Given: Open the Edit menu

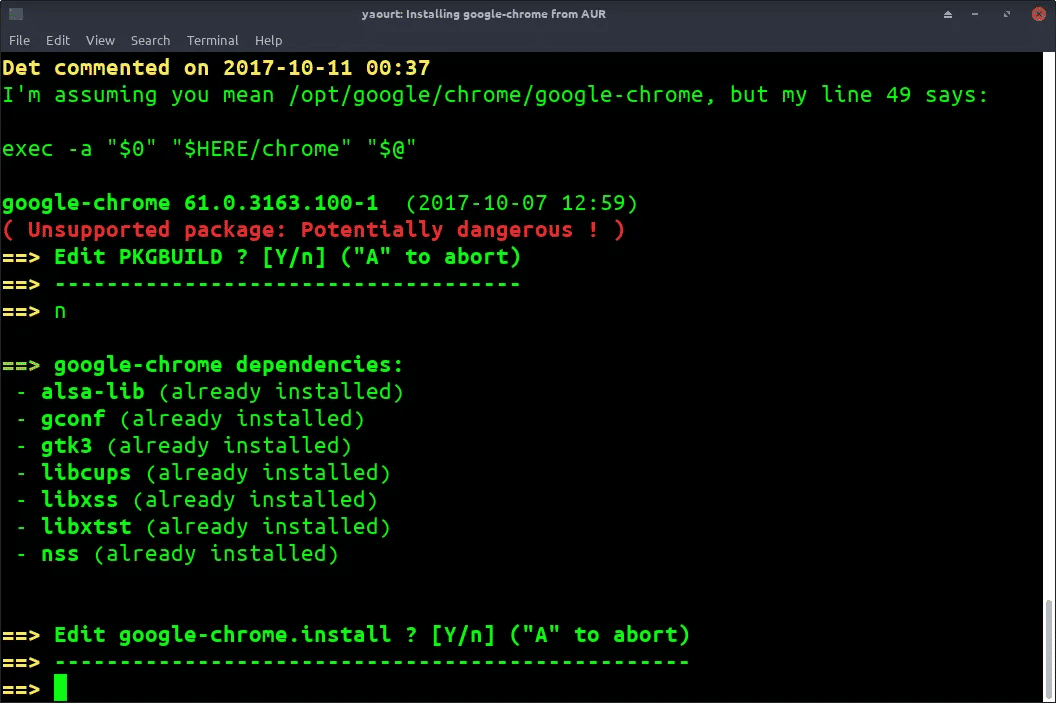Looking at the screenshot, I should [57, 40].
